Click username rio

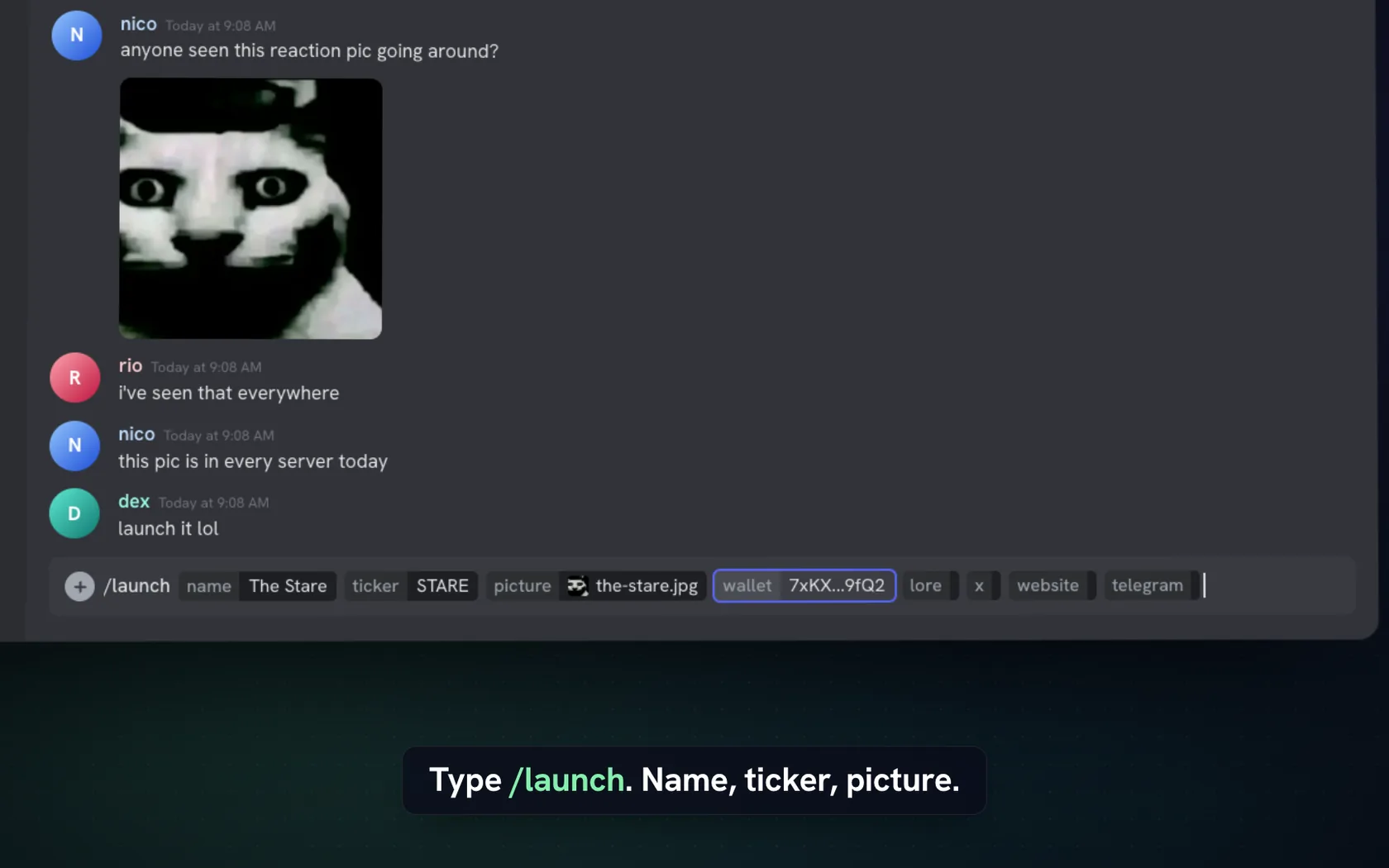131,365
